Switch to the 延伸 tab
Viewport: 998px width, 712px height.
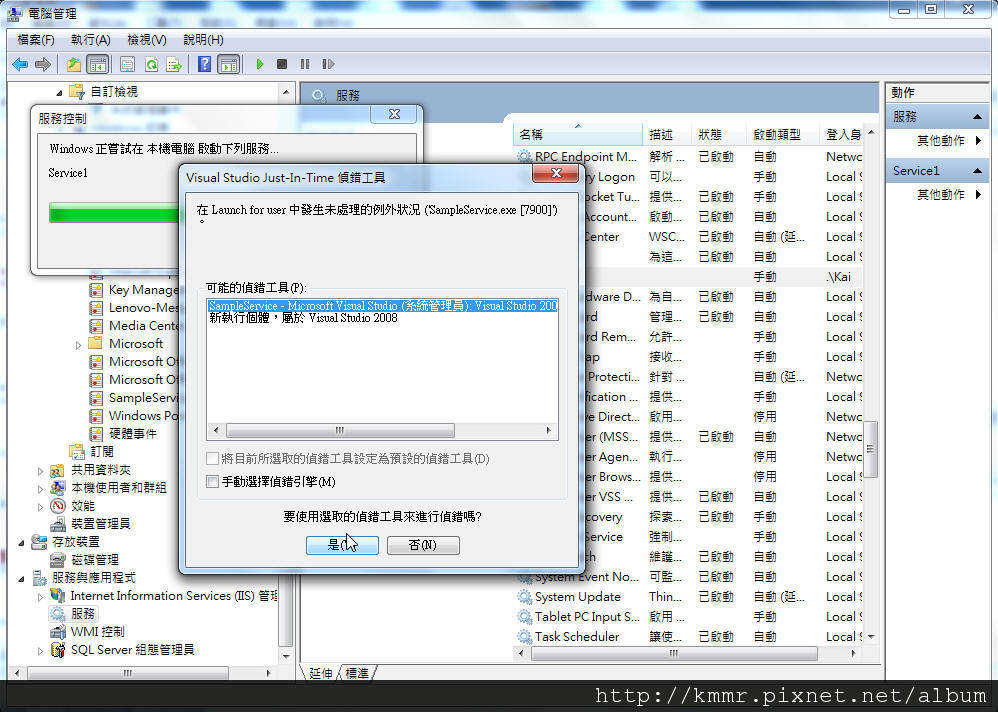[320, 673]
